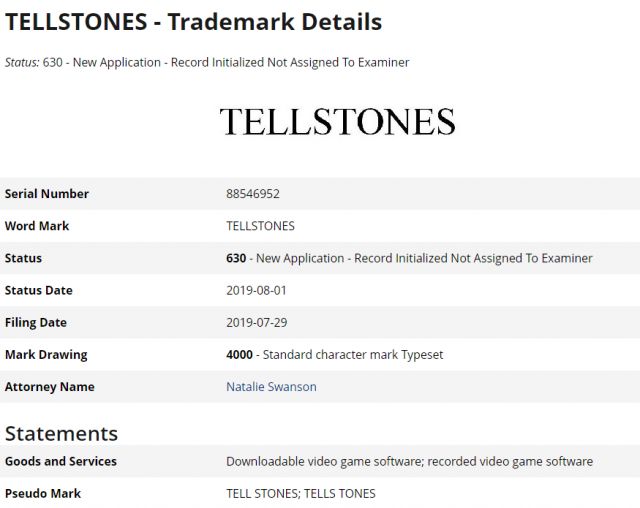Click the Statements section heading

click(61, 433)
